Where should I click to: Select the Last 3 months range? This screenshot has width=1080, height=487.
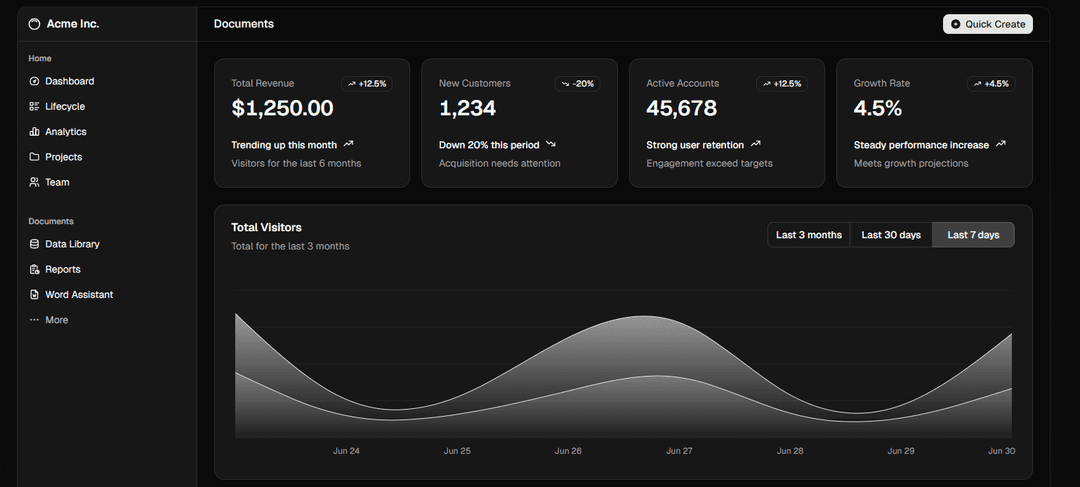[809, 235]
